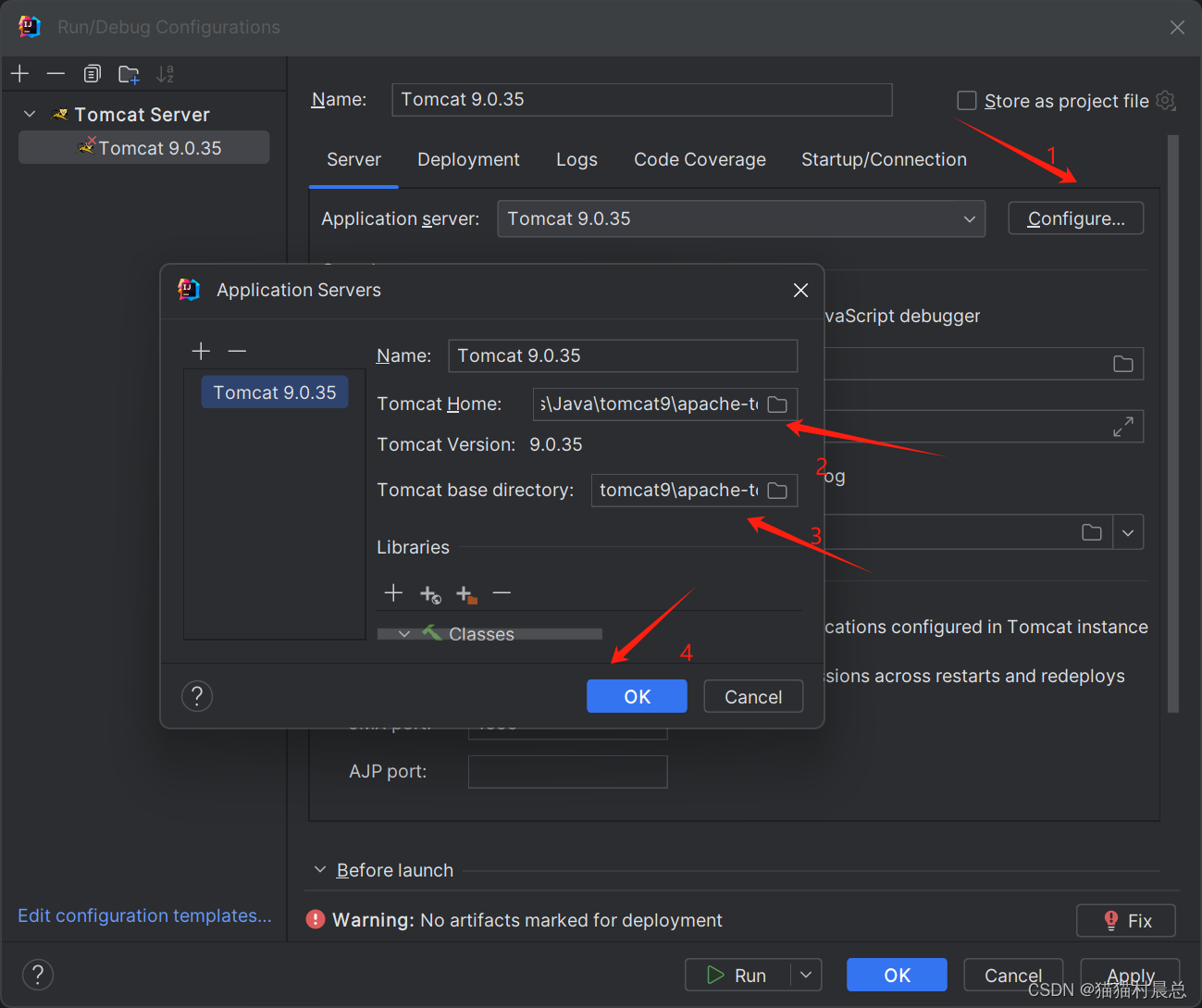Click OK in Run/Debug Configurations window
The width and height of the screenshot is (1202, 1008).
coord(897,975)
